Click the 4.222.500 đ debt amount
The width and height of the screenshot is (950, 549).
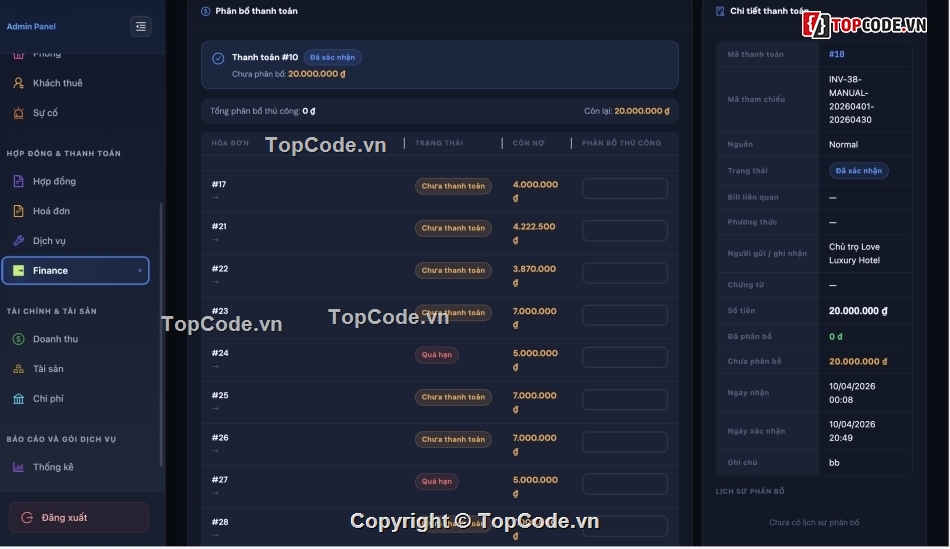pyautogui.click(x=534, y=234)
